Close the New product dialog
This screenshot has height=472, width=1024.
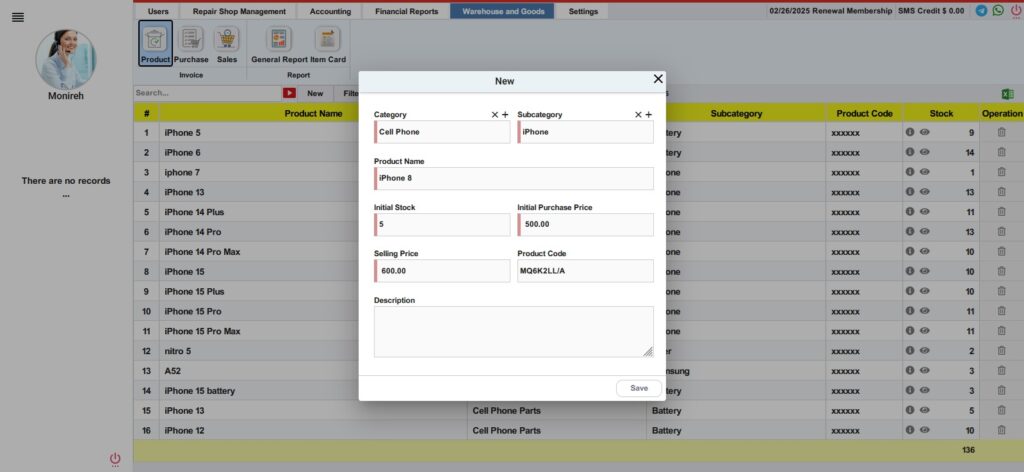point(658,78)
